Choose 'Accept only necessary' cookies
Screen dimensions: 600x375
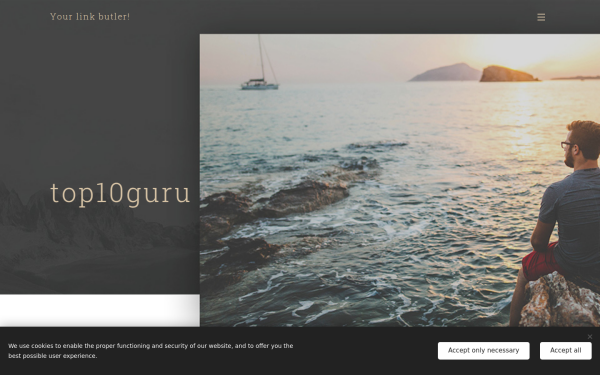pyautogui.click(x=483, y=351)
